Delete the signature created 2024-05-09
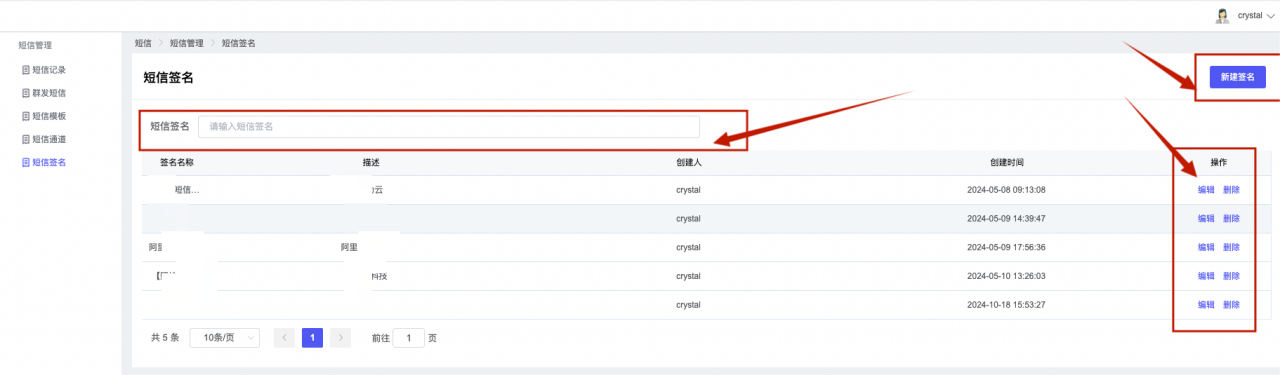 (1231, 219)
